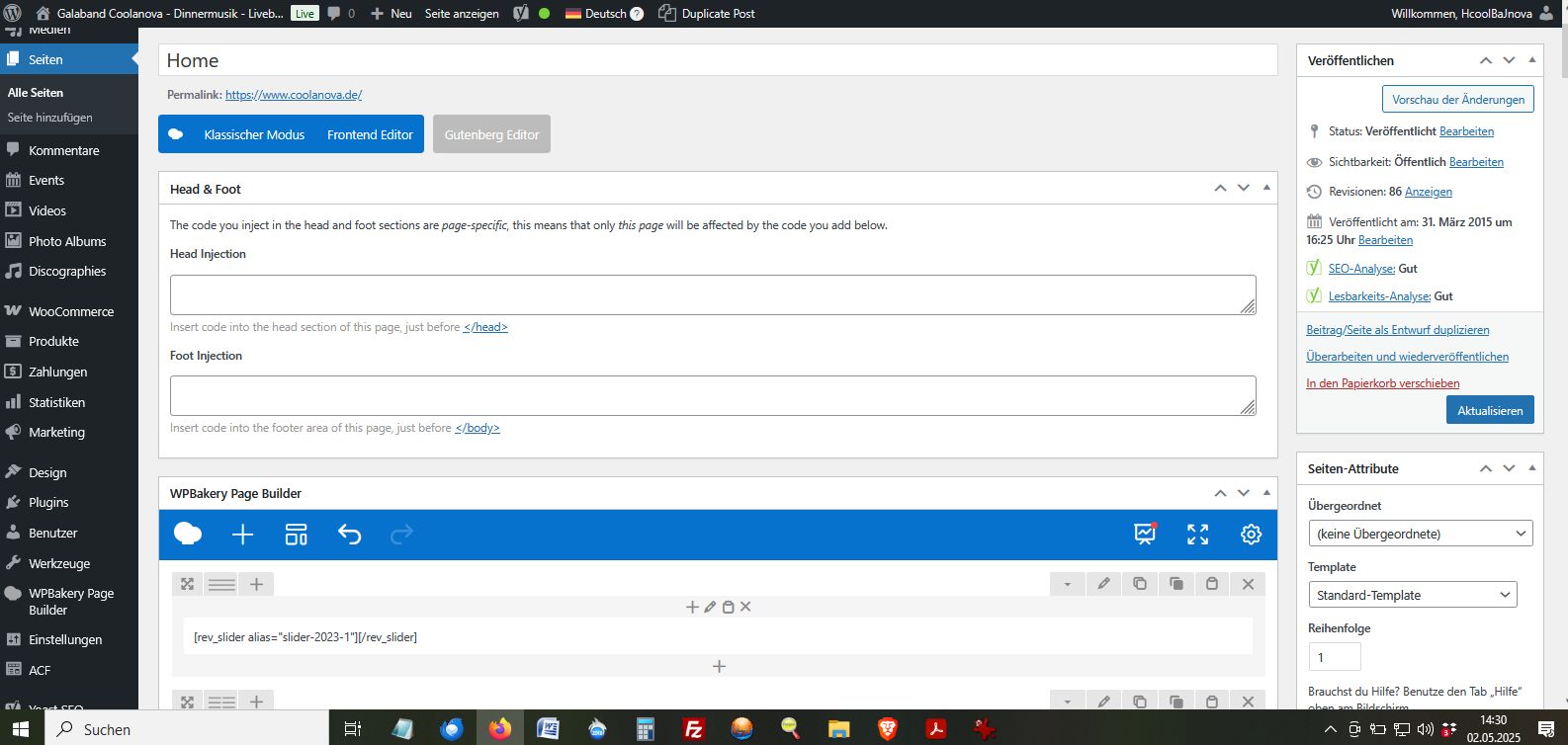
Task: Click the Windows taskbar Suchen search box
Action: pos(187,729)
